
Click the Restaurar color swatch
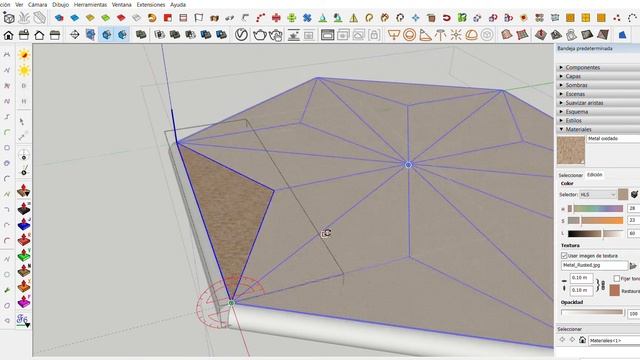tap(615, 290)
